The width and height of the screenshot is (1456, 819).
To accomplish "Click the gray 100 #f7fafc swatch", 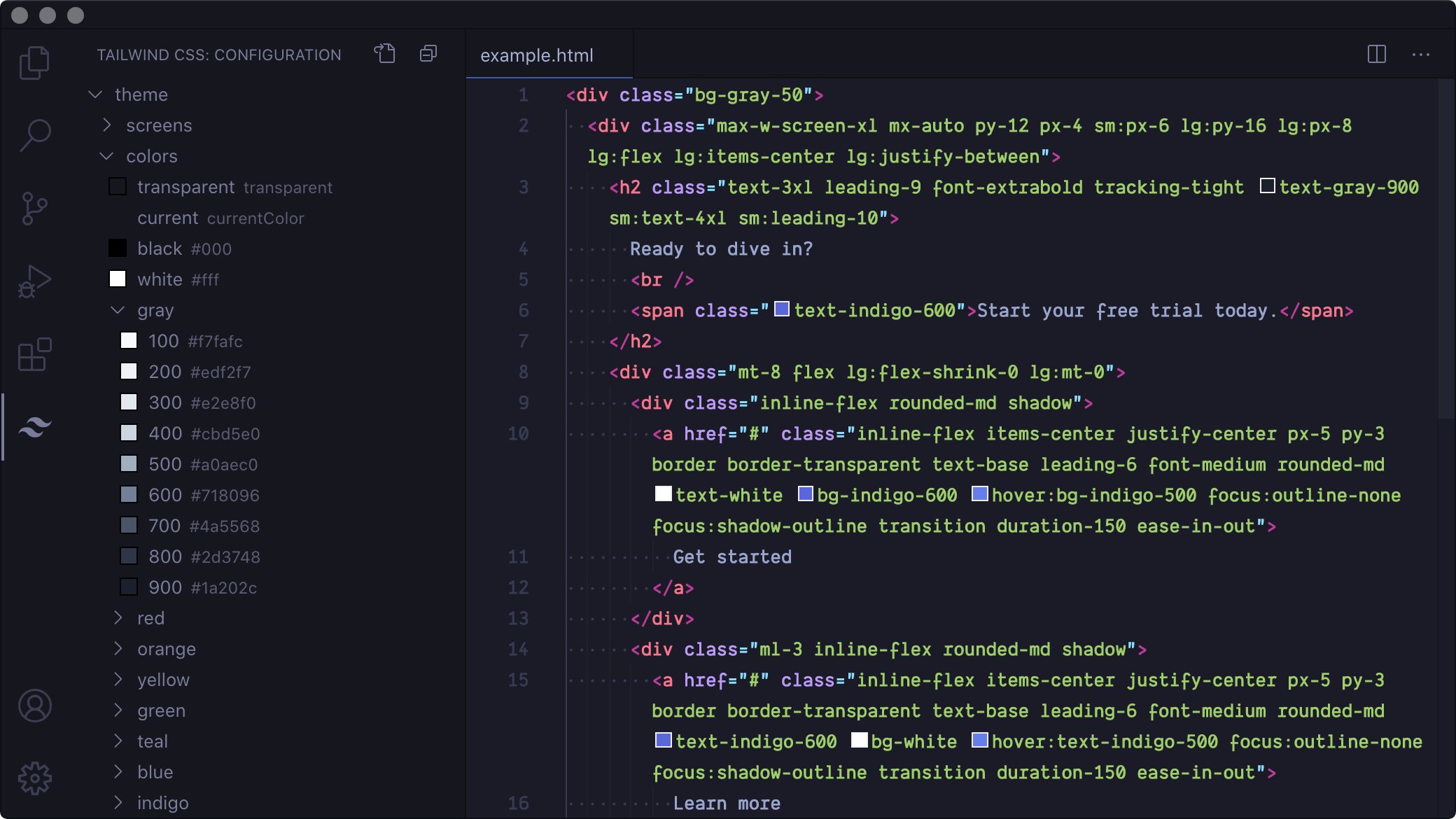I will click(x=129, y=341).
